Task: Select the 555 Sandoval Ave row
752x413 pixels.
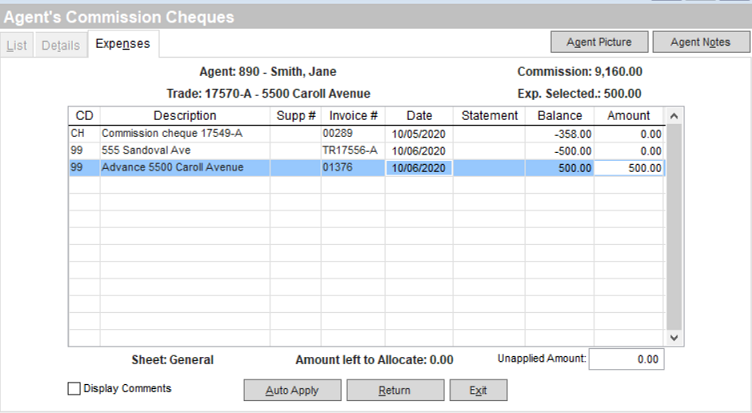Action: coord(185,150)
